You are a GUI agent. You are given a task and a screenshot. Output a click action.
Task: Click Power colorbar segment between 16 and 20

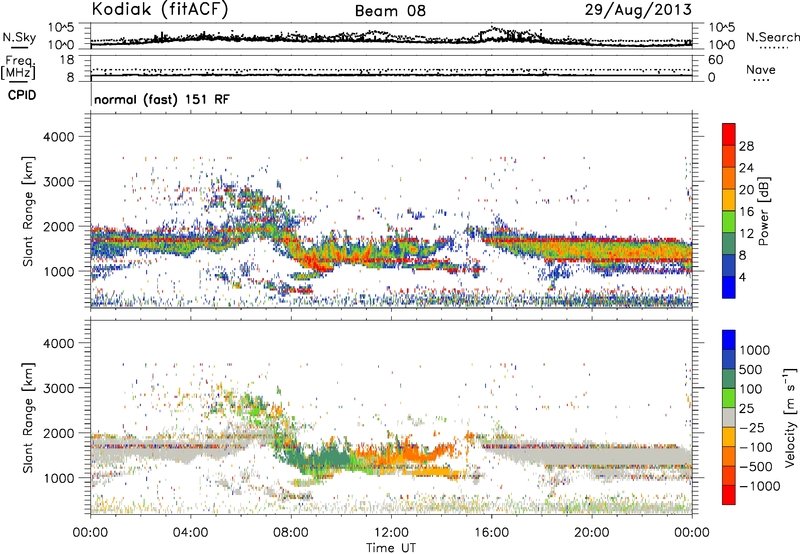(x=729, y=200)
